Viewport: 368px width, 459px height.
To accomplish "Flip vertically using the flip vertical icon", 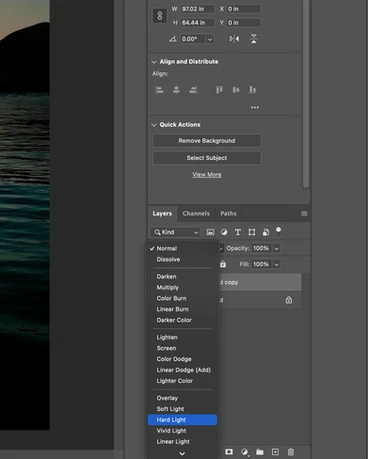I will point(254,39).
